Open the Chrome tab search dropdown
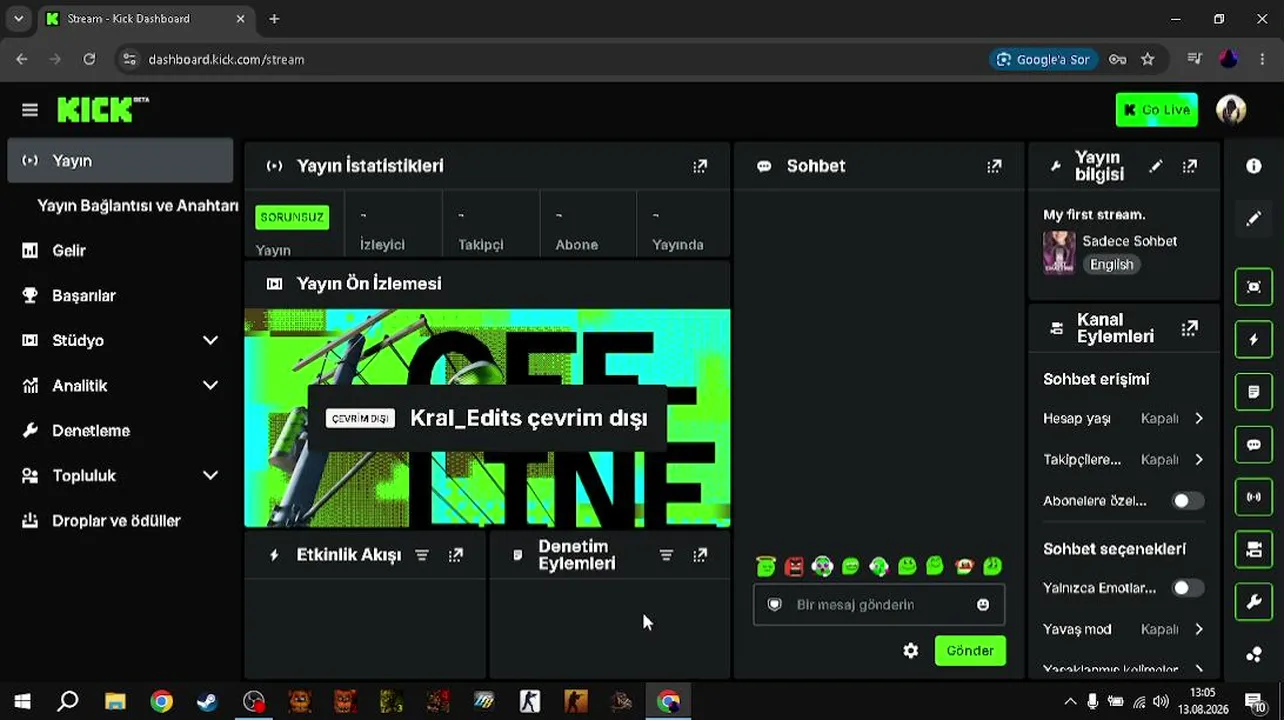Viewport: 1284px width, 720px height. [x=18, y=18]
